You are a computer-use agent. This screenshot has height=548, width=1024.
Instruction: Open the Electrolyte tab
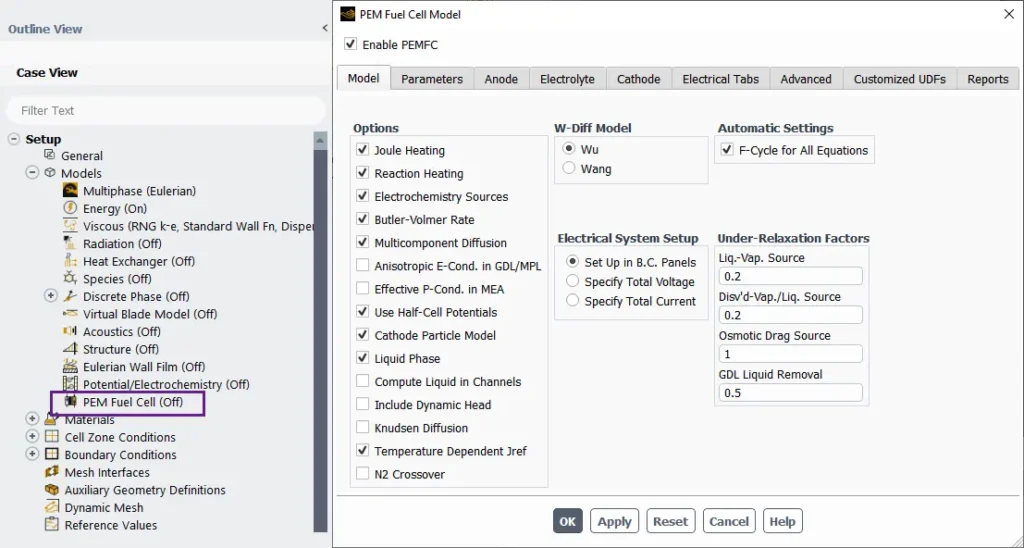click(x=567, y=78)
